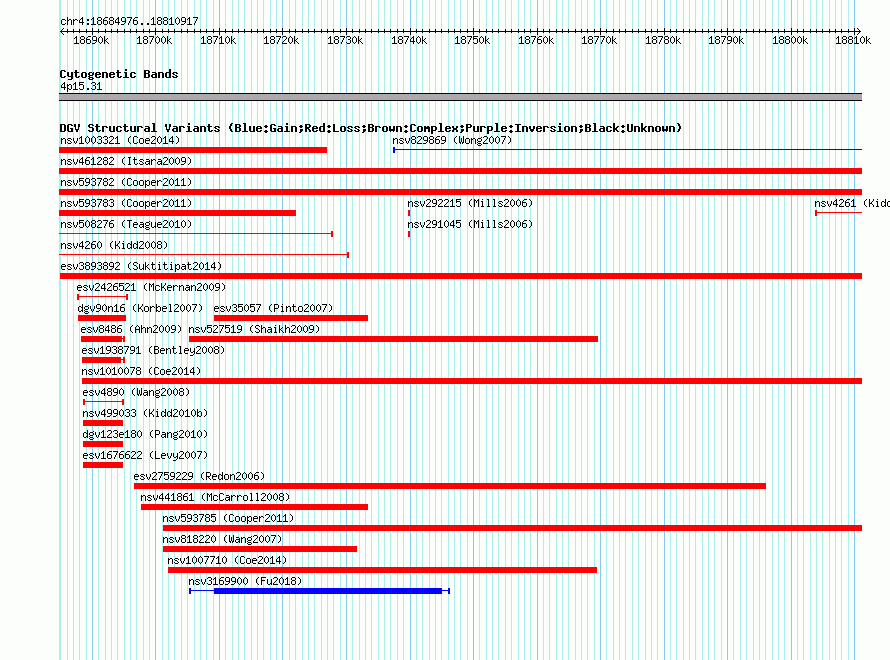Image resolution: width=890 pixels, height=660 pixels.
Task: Click the nsv1010078 (Coe2014) label
Action: click(x=141, y=371)
